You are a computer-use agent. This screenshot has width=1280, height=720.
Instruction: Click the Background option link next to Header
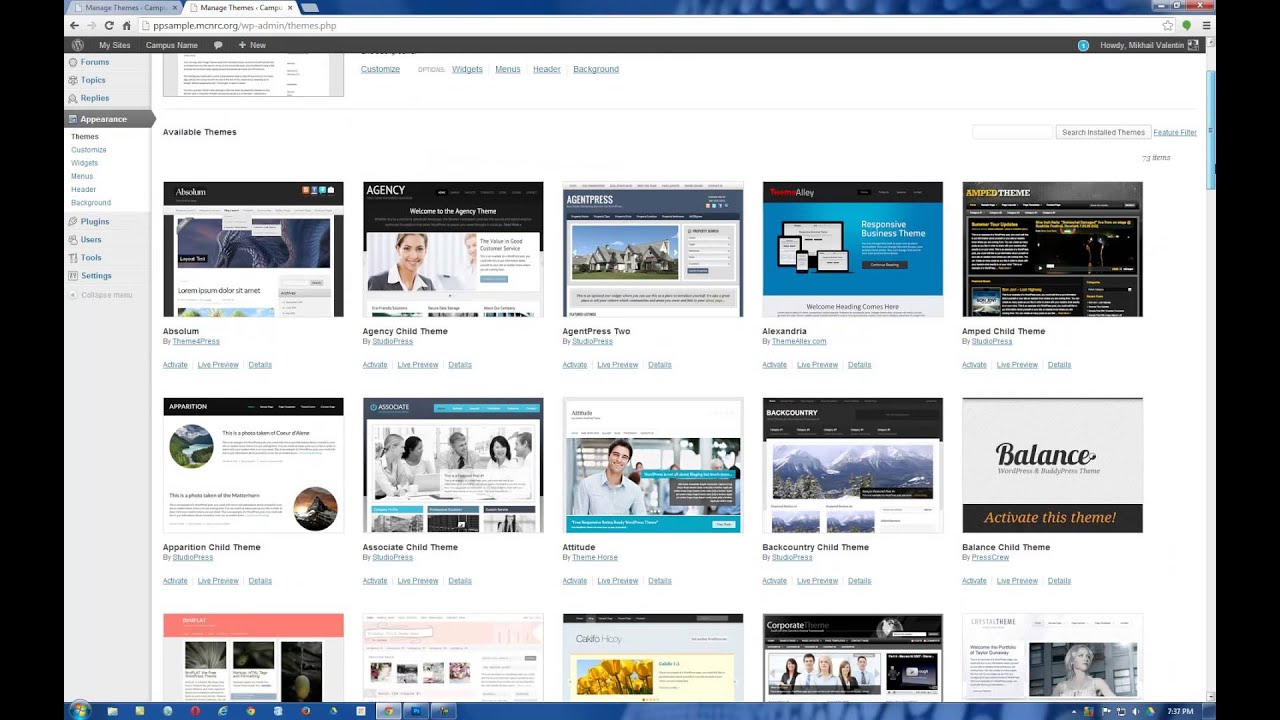pos(596,69)
